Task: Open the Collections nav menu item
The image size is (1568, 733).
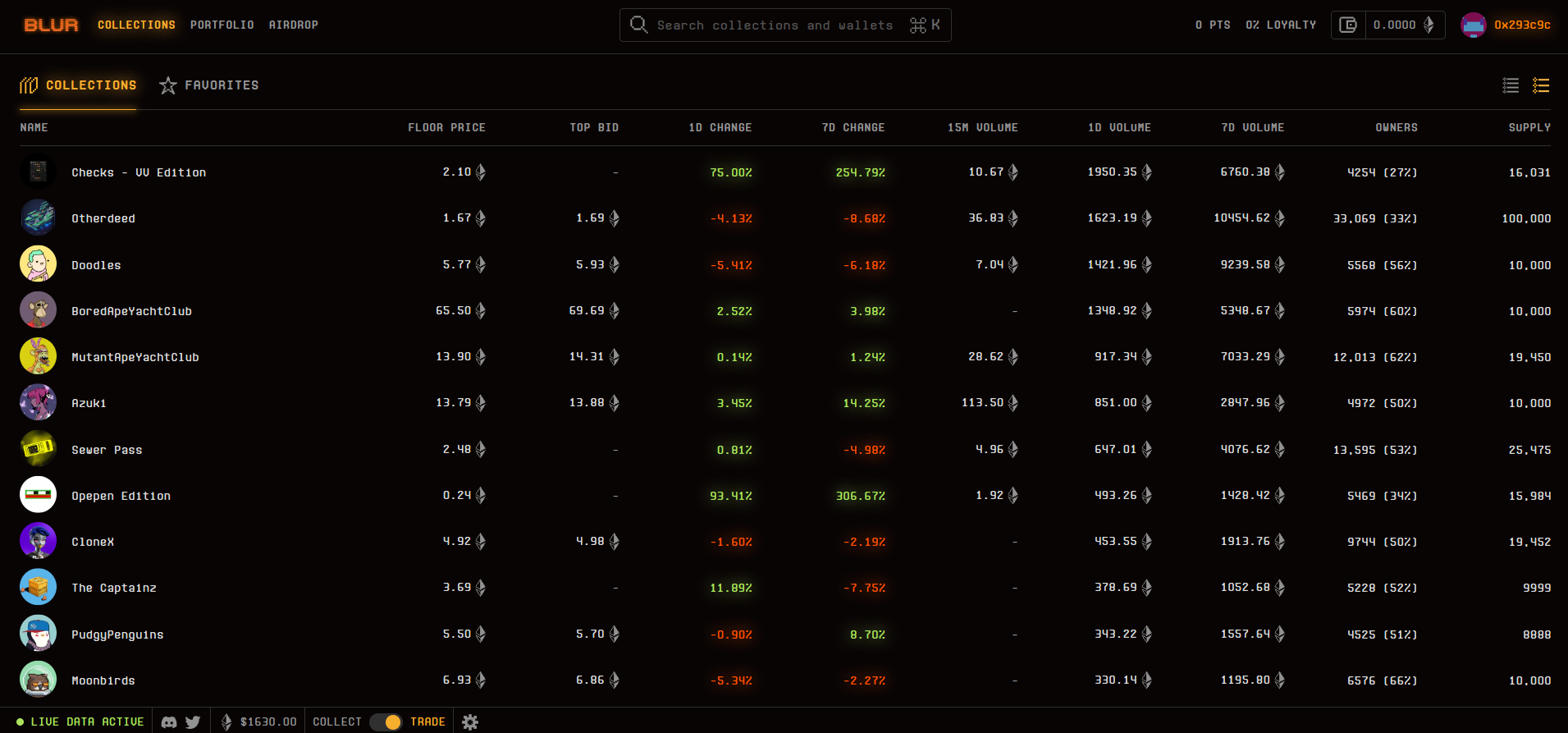Action: [x=136, y=25]
